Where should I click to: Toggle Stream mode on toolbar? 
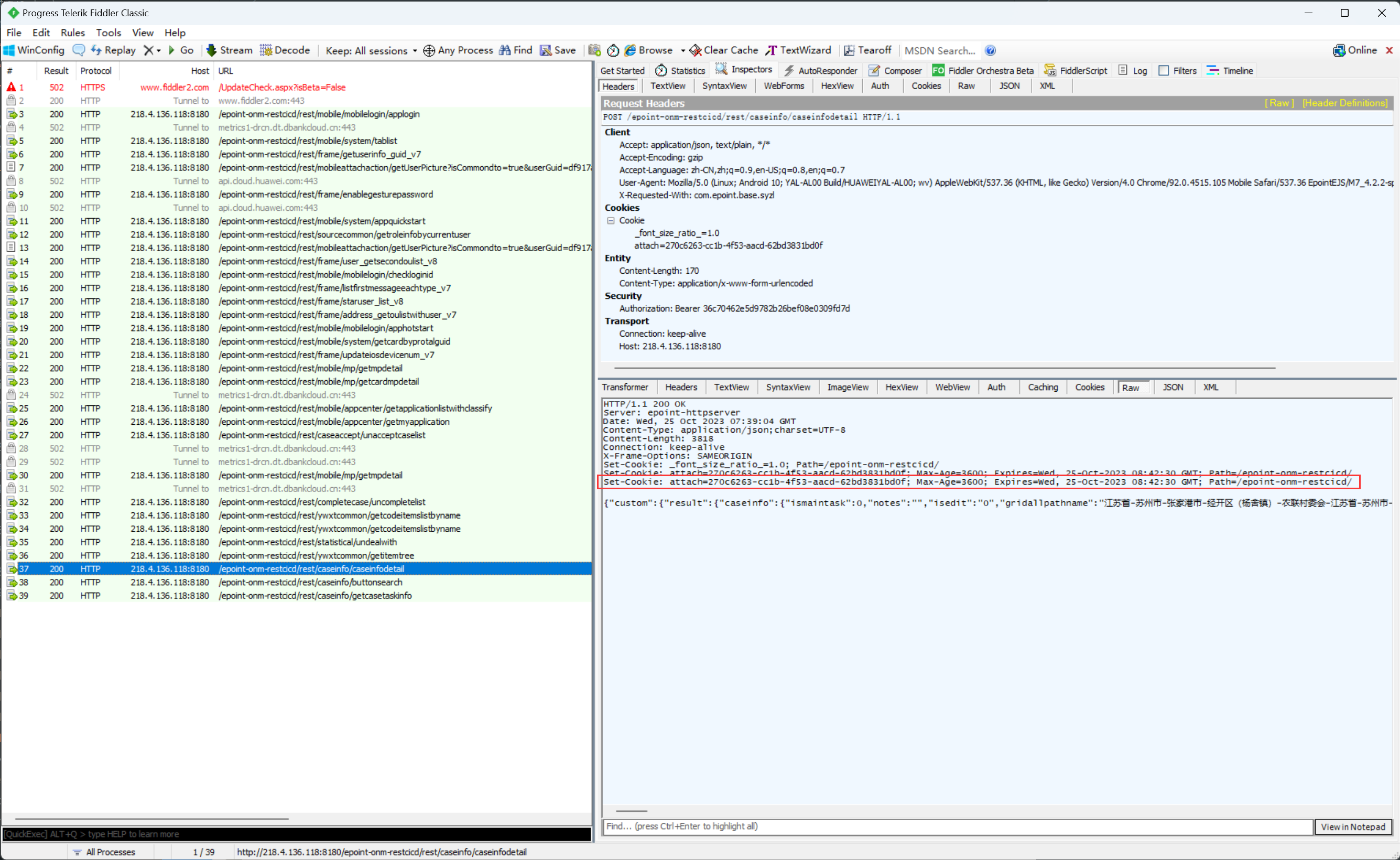point(229,50)
